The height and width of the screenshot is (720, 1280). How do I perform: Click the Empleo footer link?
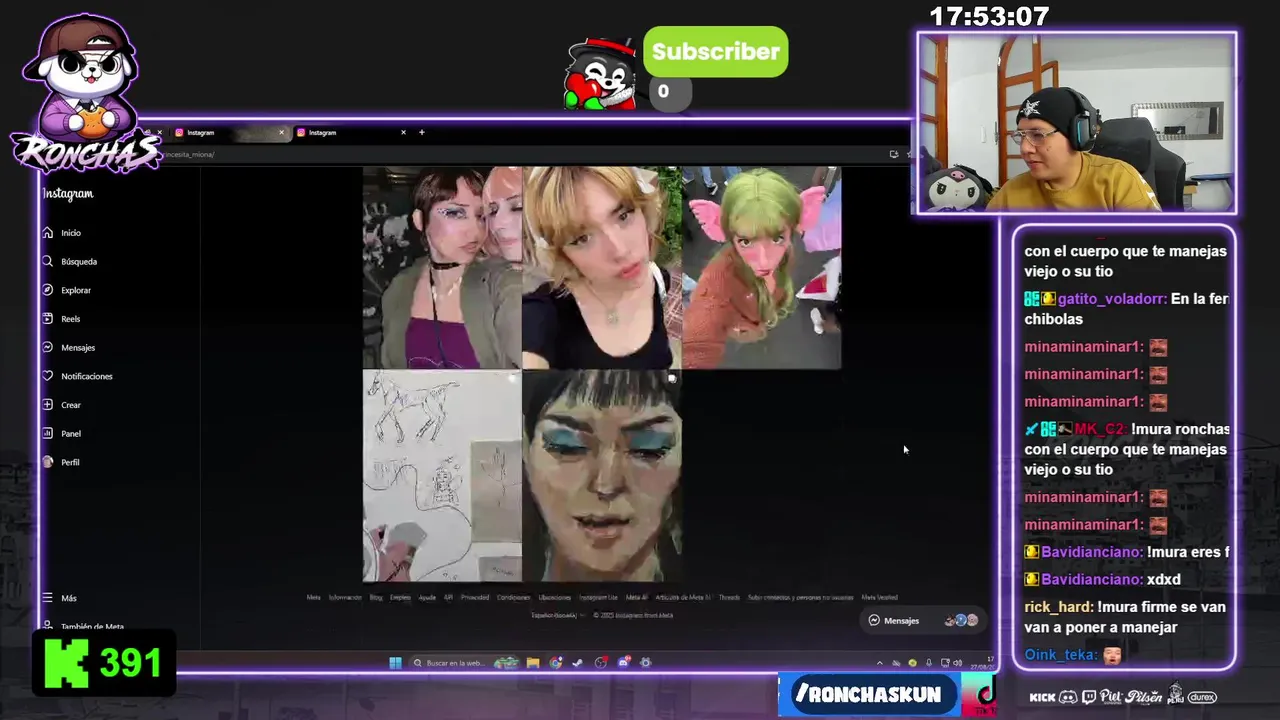[400, 598]
